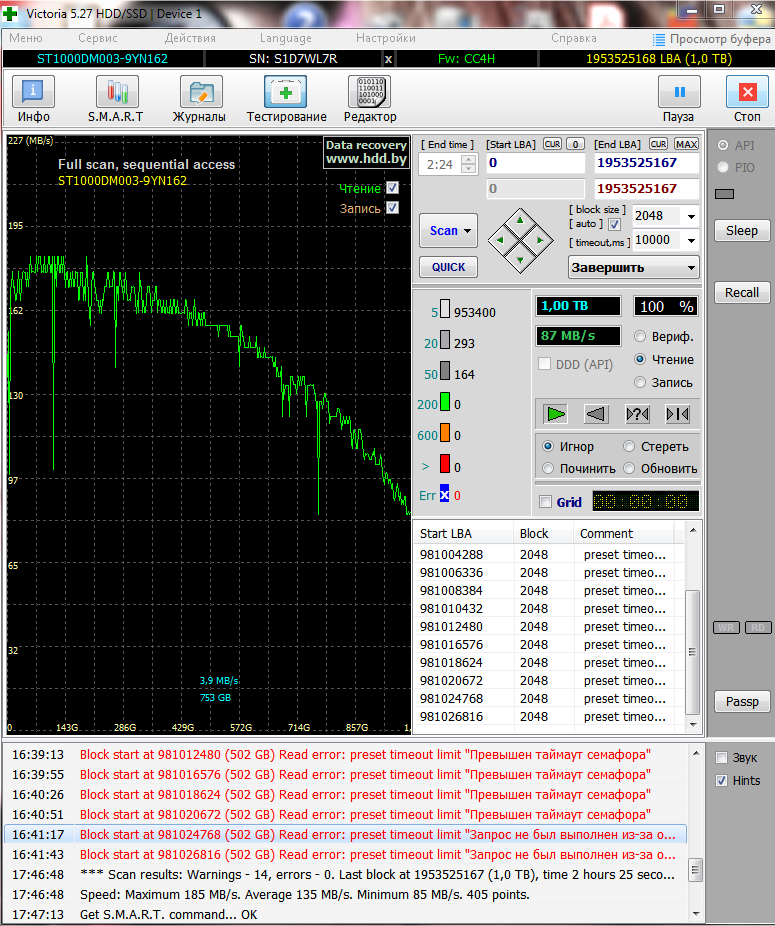Open the Настройки settings menu
The image size is (775, 926).
click(385, 38)
